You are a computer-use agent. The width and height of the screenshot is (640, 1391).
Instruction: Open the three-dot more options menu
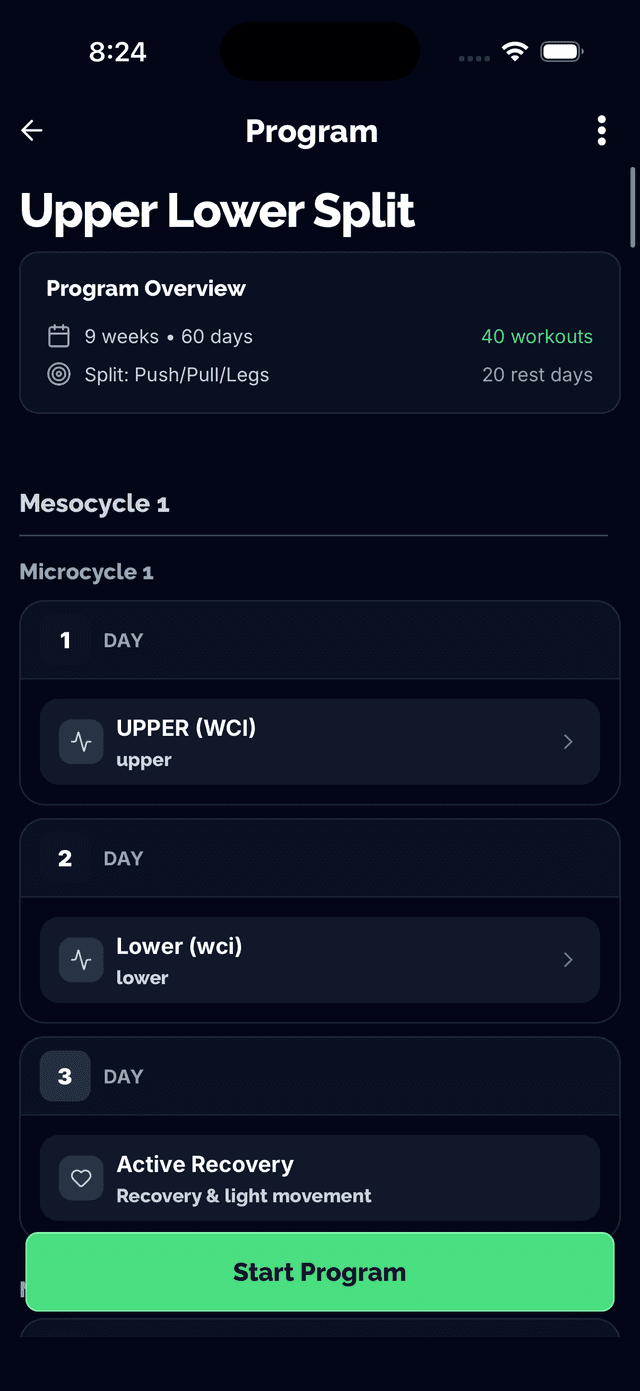coord(601,131)
